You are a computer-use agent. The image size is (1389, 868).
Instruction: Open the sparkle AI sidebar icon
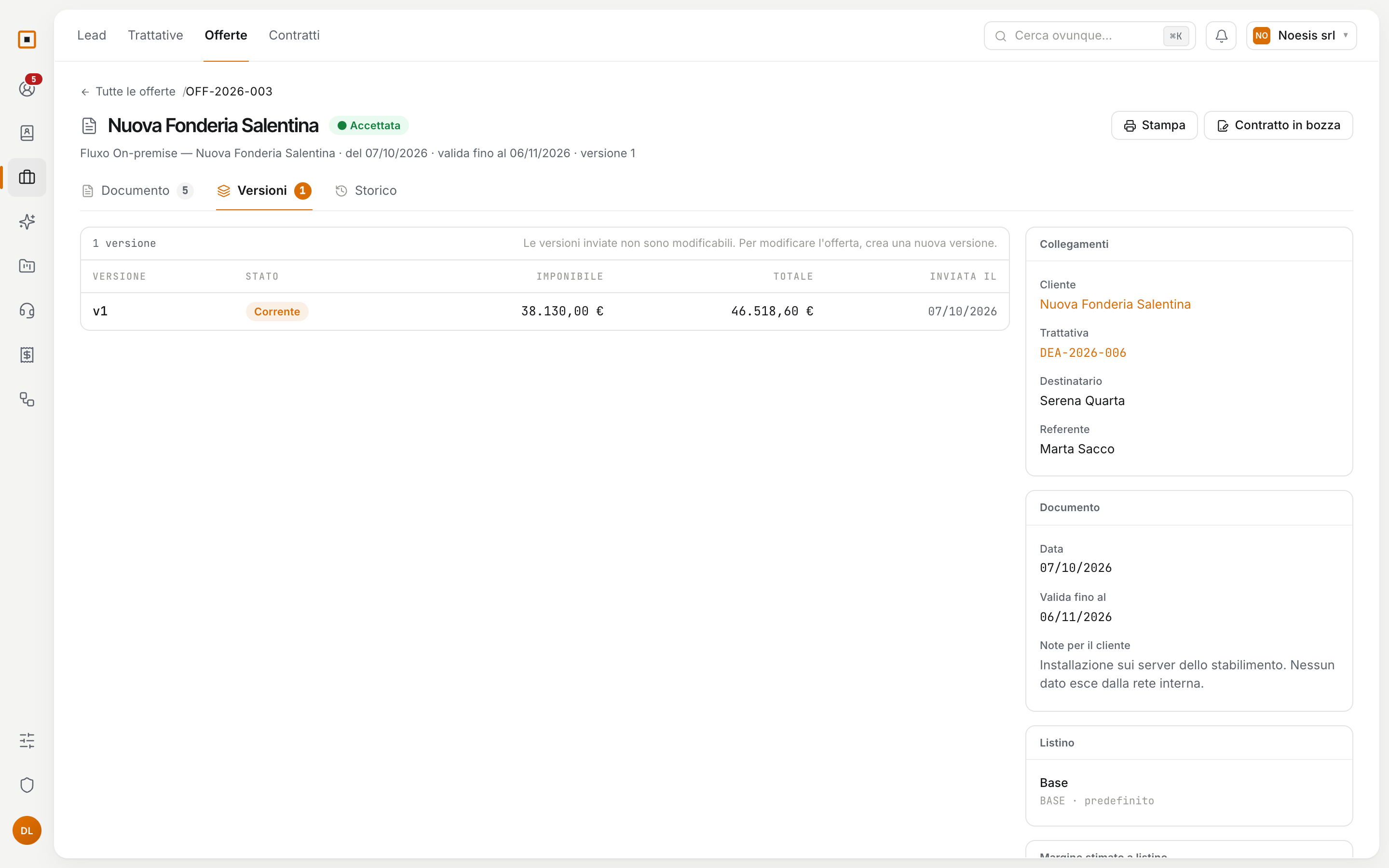[x=27, y=222]
